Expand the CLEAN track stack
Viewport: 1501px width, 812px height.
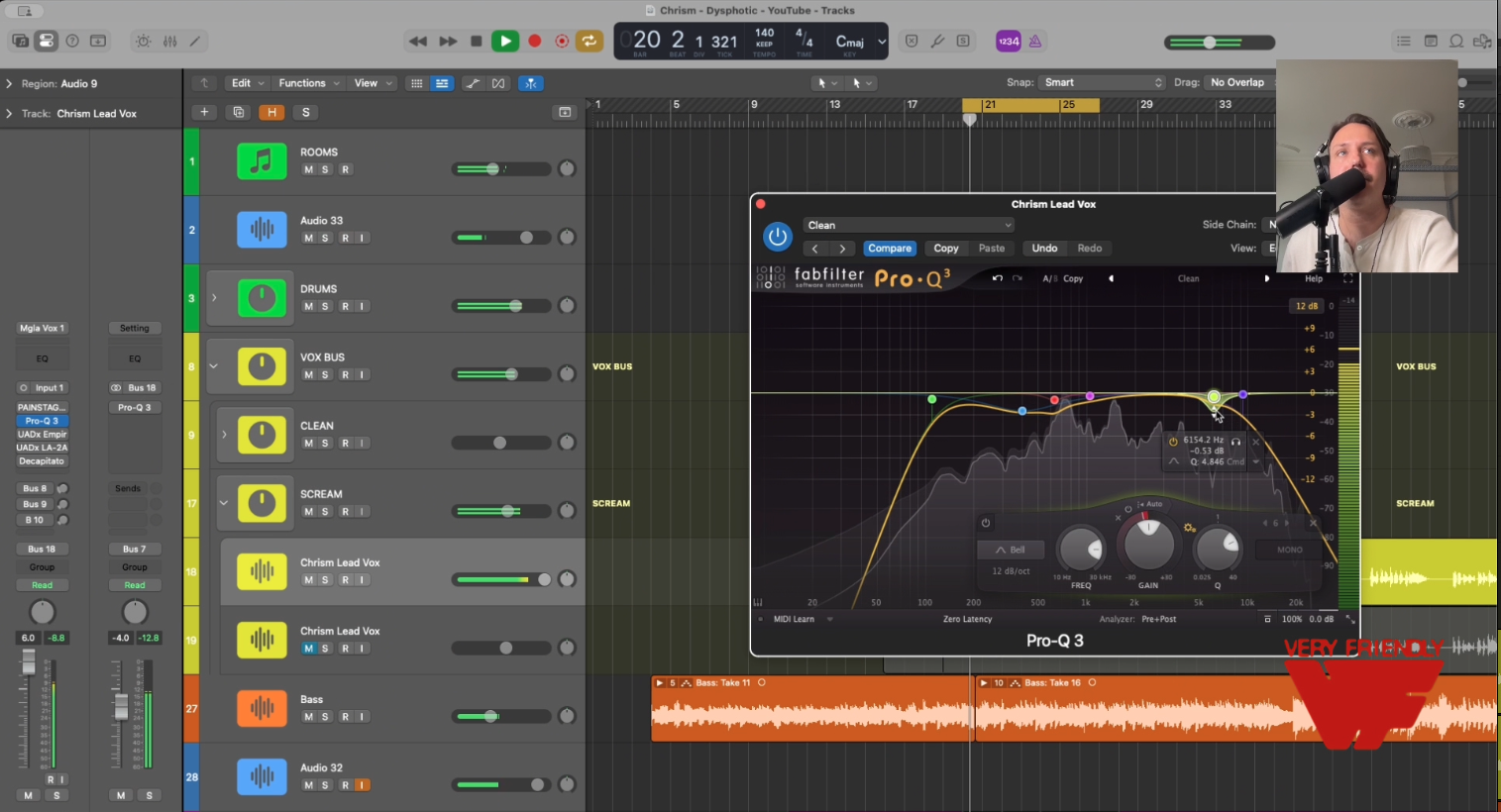[224, 434]
